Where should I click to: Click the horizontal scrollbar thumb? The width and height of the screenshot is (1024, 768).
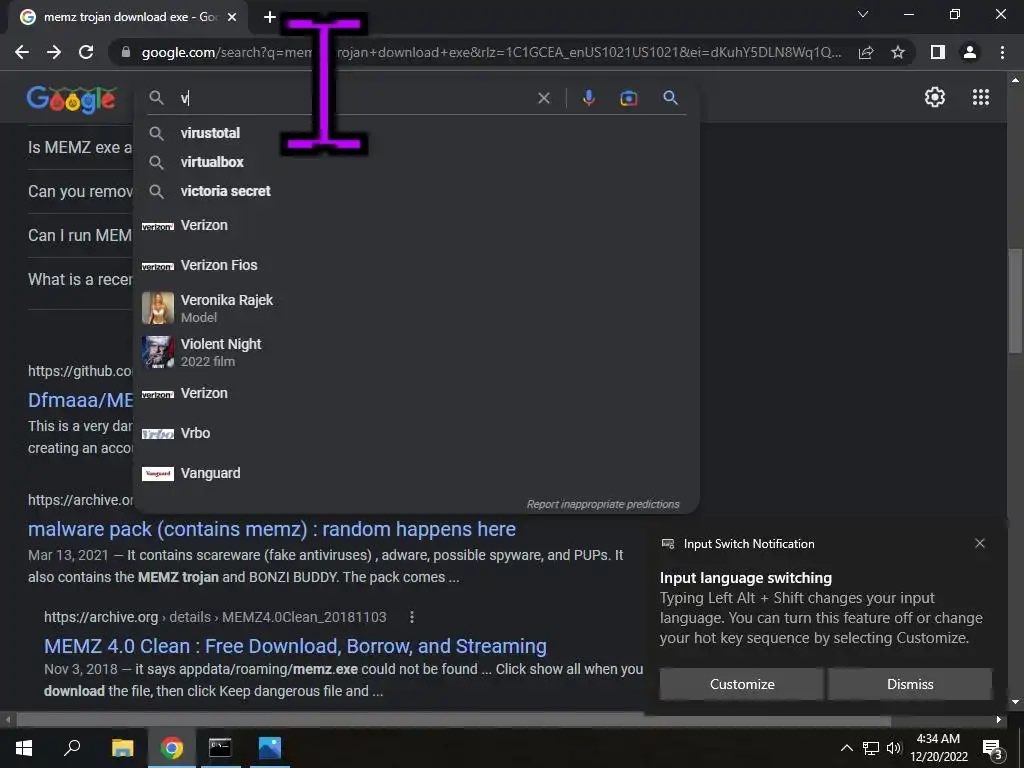click(453, 720)
